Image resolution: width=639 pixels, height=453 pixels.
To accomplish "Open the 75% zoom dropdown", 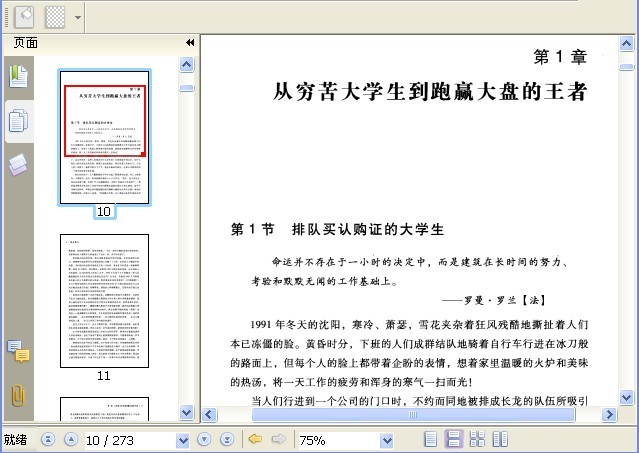I will click(x=387, y=440).
